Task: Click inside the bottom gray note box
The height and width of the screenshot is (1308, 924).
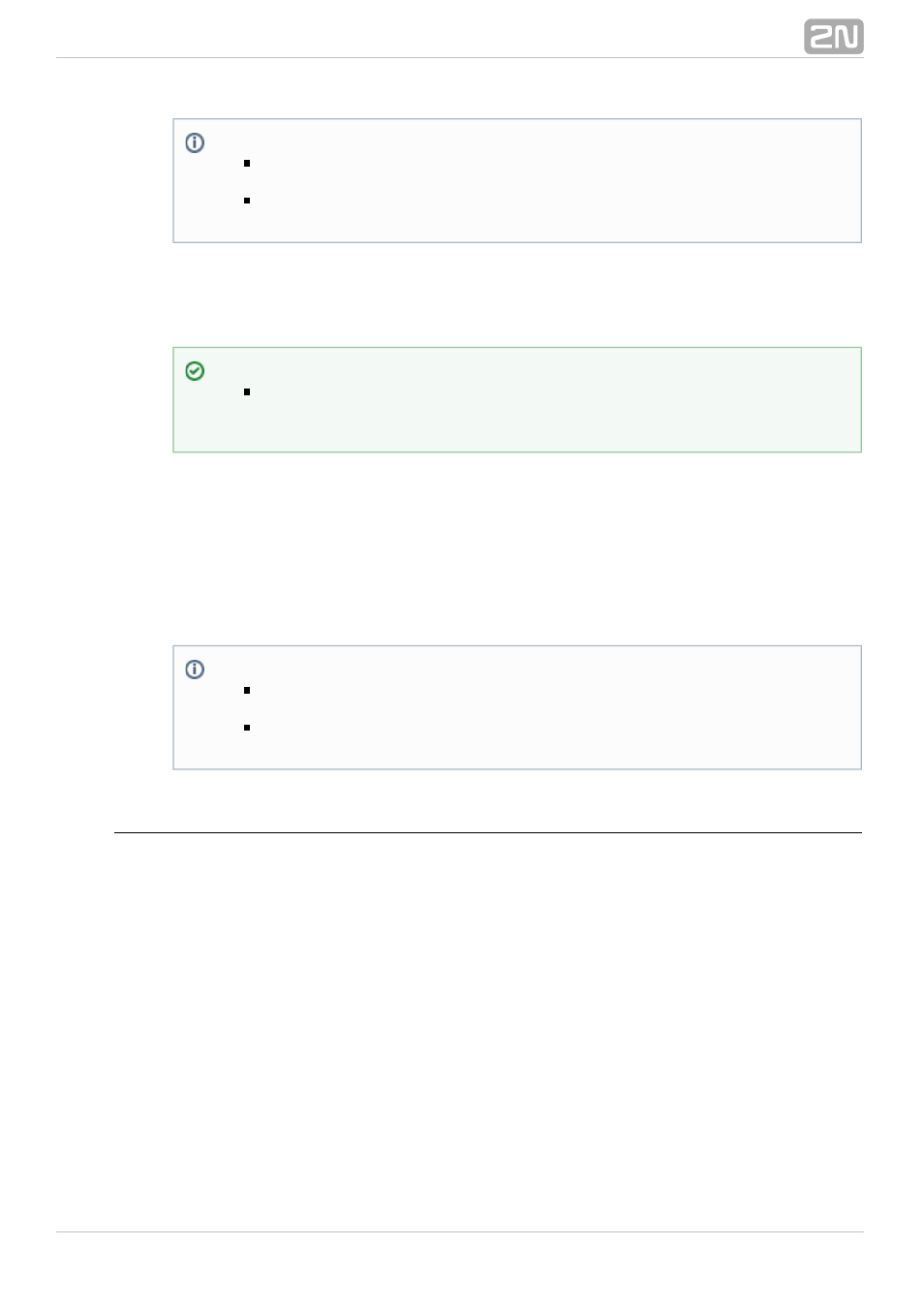Action: (517, 707)
